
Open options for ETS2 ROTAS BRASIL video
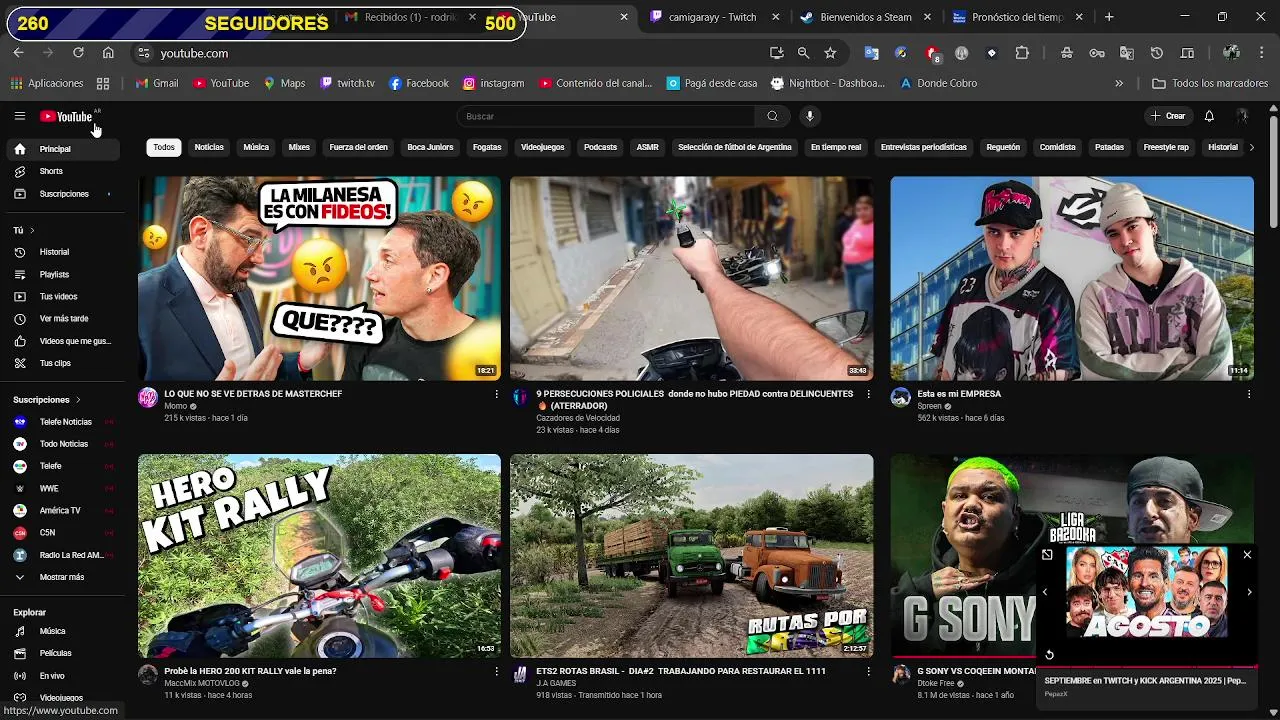tap(868, 671)
